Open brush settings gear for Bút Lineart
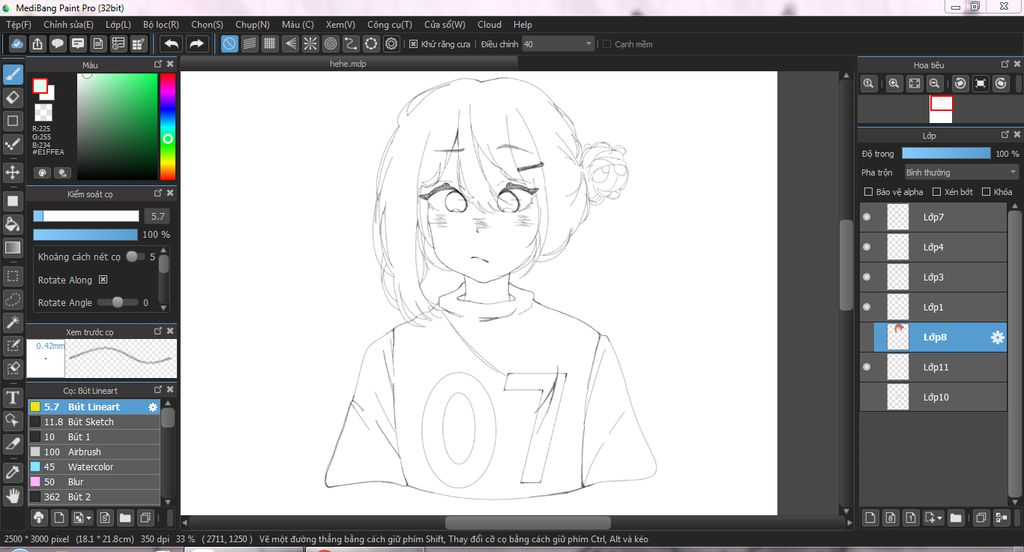Screen dimensions: 1024x552 (153, 407)
